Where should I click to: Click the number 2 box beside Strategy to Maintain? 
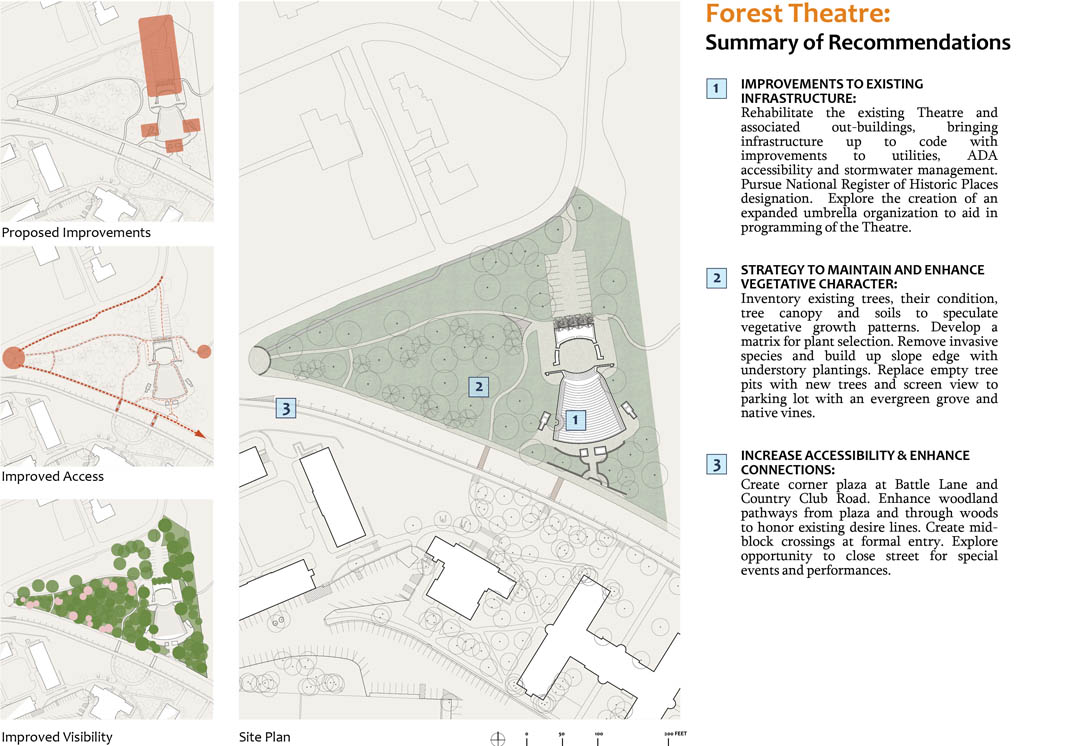coord(716,278)
